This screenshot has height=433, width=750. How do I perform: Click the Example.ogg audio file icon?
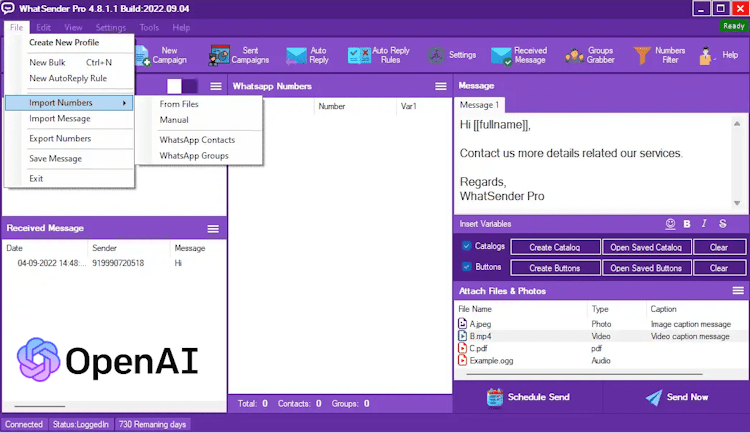click(462, 360)
